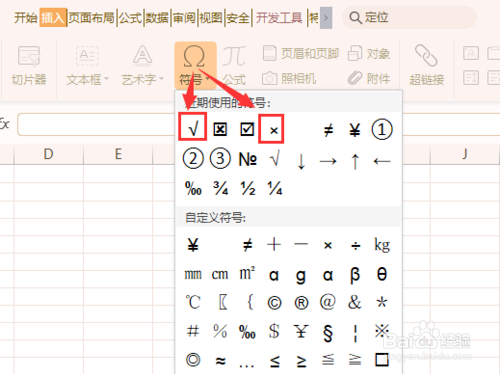Insert the @ at symbol
This screenshot has height=374, width=500.
click(328, 302)
